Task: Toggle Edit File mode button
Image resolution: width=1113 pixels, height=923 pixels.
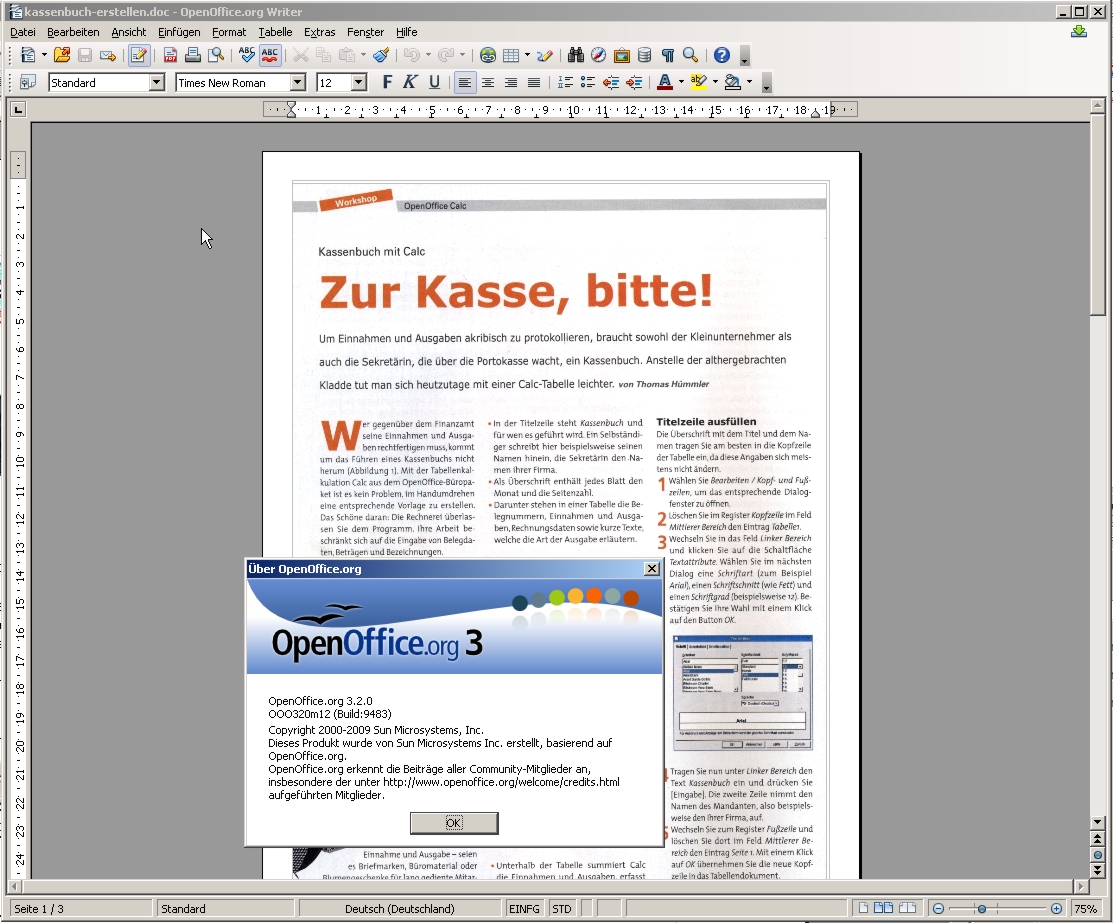Action: (139, 56)
